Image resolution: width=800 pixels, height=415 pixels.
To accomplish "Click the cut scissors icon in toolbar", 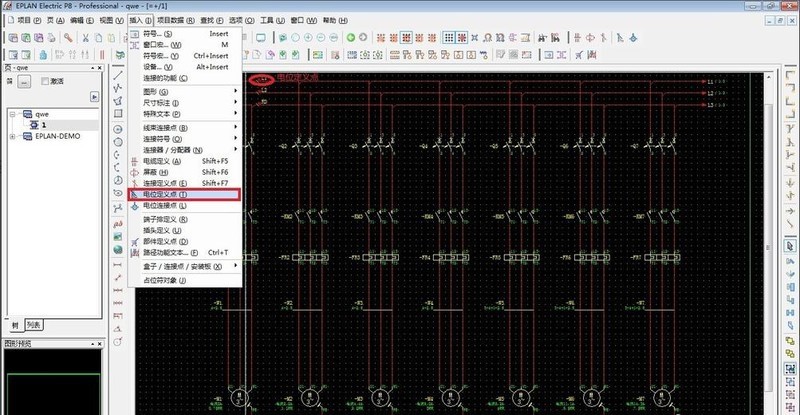I will pyautogui.click(x=86, y=38).
